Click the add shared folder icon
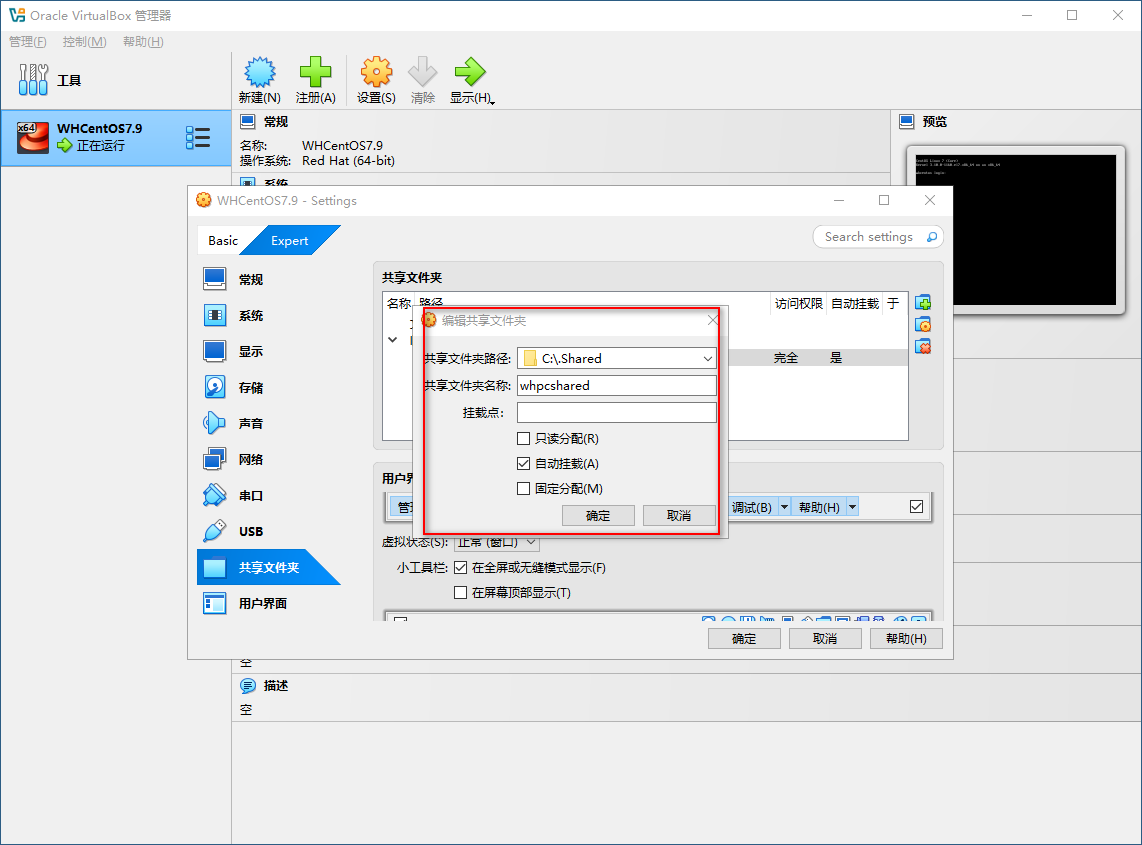Viewport: 1142px width, 845px height. (x=924, y=303)
